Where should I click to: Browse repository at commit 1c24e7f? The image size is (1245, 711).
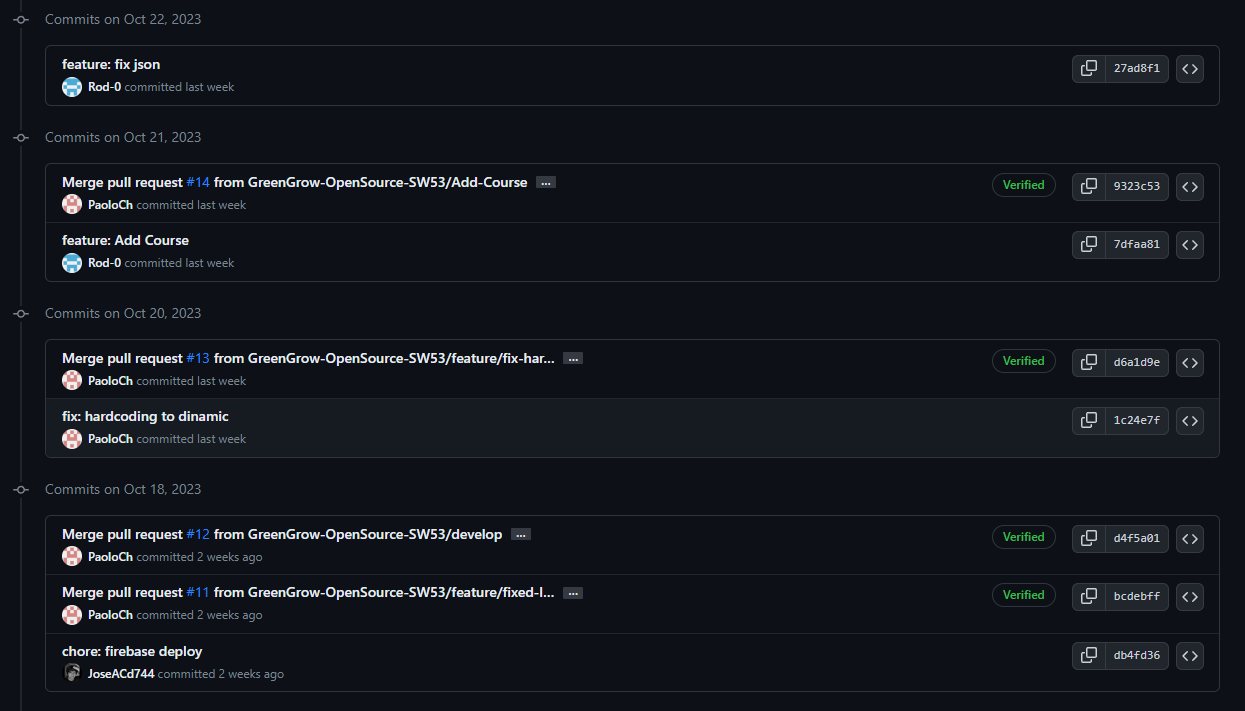pyautogui.click(x=1190, y=421)
